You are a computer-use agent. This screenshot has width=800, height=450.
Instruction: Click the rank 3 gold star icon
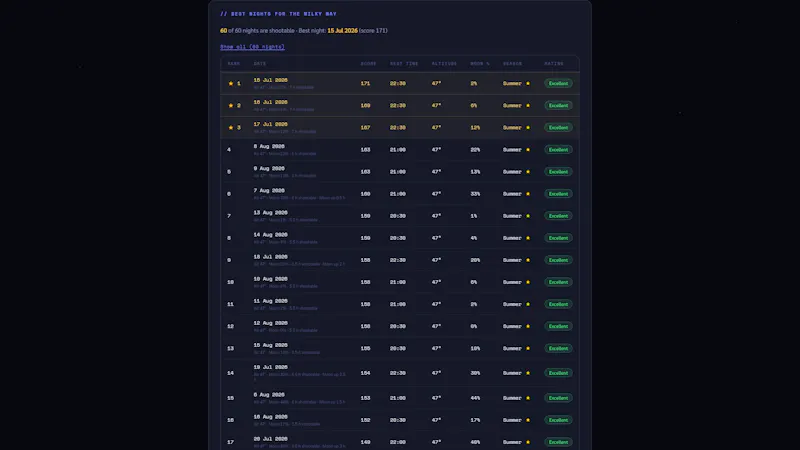[x=231, y=128]
